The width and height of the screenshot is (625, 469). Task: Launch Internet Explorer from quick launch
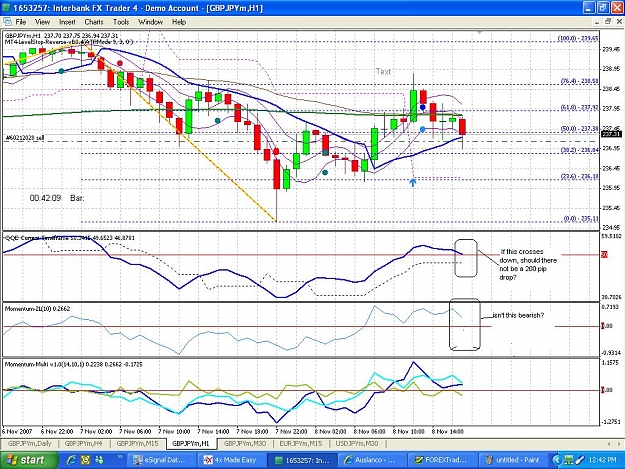pyautogui.click(x=71, y=460)
